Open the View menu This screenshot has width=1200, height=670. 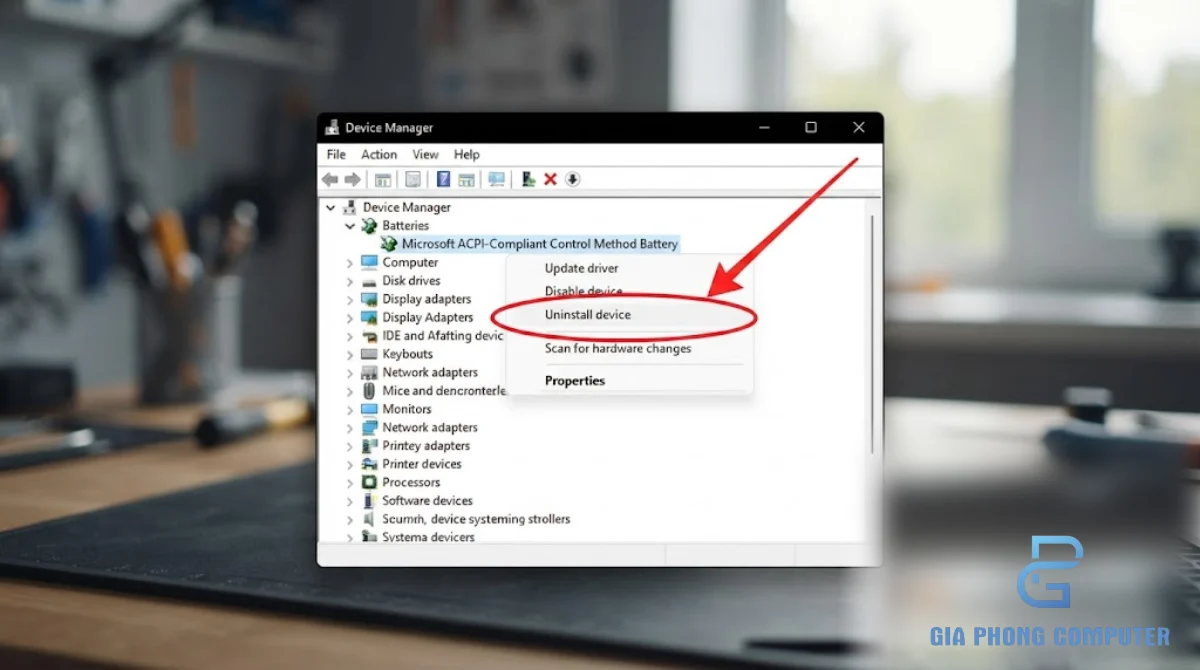[426, 155]
